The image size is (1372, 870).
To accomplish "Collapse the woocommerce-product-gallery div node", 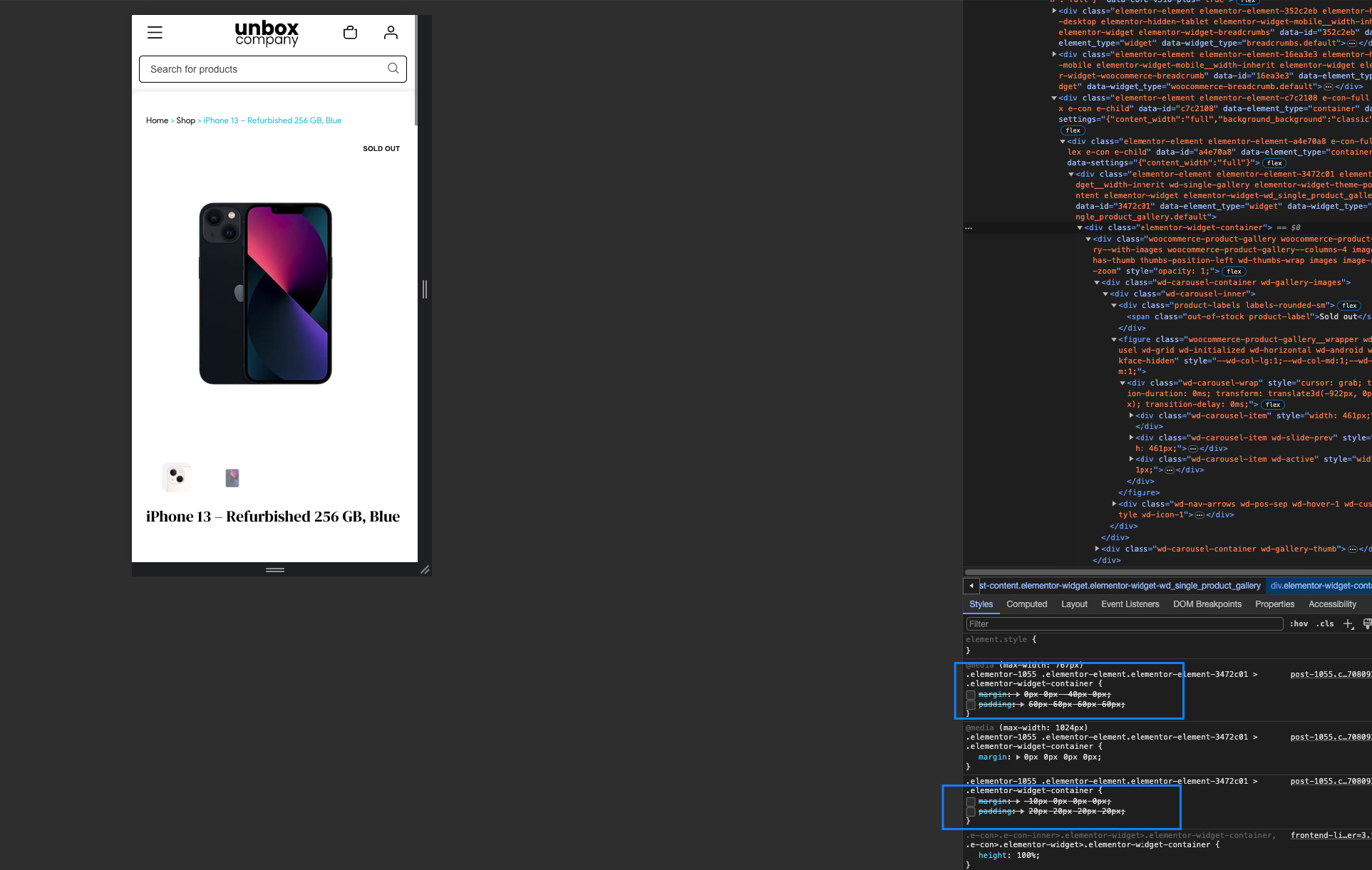I will (x=1088, y=239).
